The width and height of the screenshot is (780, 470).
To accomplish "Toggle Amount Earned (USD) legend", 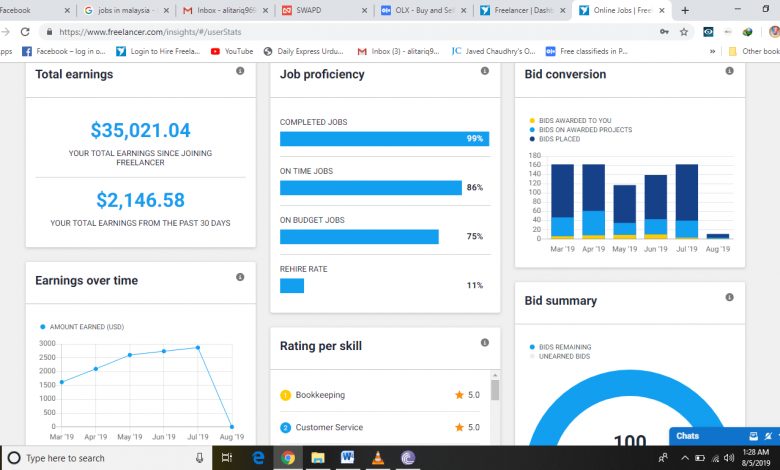I will pos(82,327).
